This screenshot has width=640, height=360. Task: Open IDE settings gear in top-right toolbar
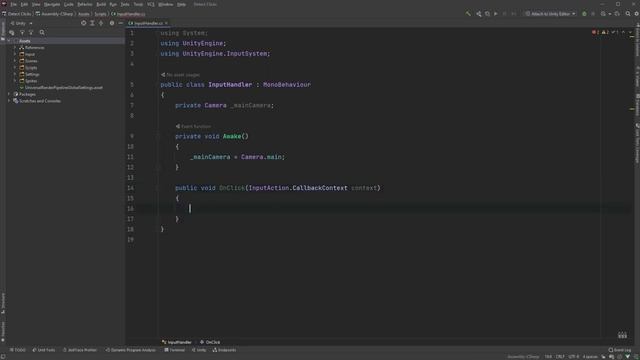(636, 14)
